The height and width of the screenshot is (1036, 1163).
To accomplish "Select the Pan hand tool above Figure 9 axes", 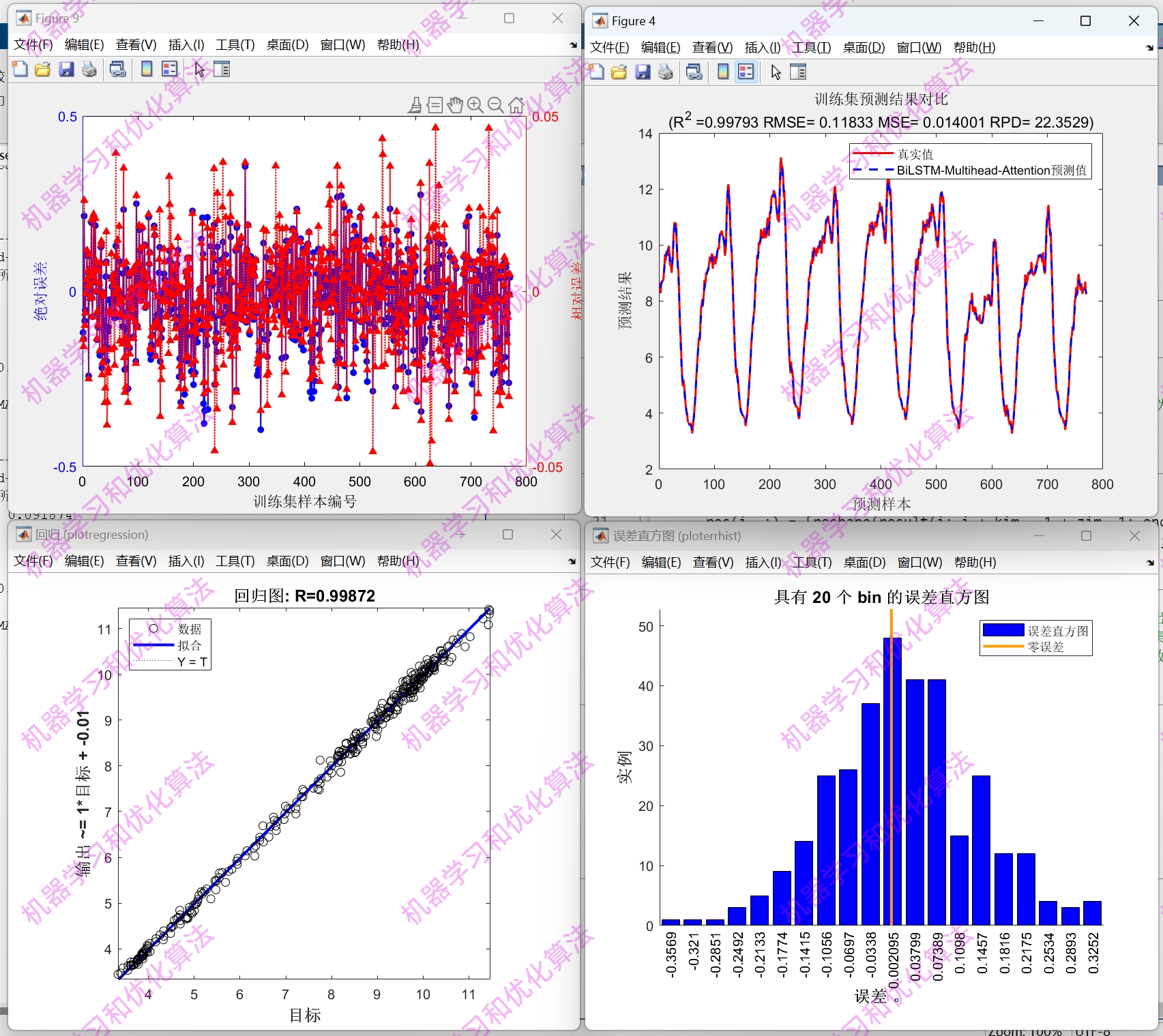I will pyautogui.click(x=455, y=105).
